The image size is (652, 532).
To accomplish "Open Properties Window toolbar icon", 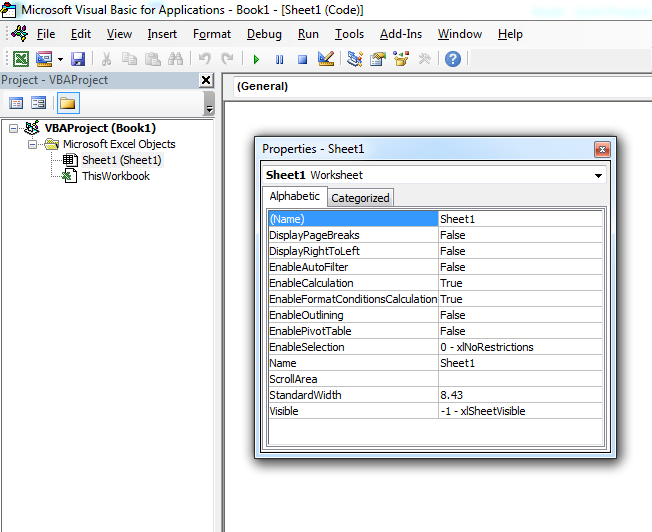I will click(378, 59).
